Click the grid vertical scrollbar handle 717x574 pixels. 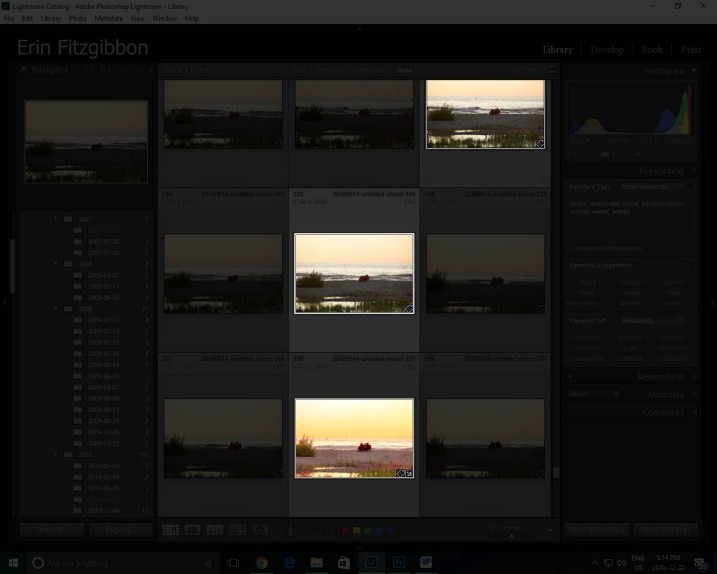(x=556, y=472)
